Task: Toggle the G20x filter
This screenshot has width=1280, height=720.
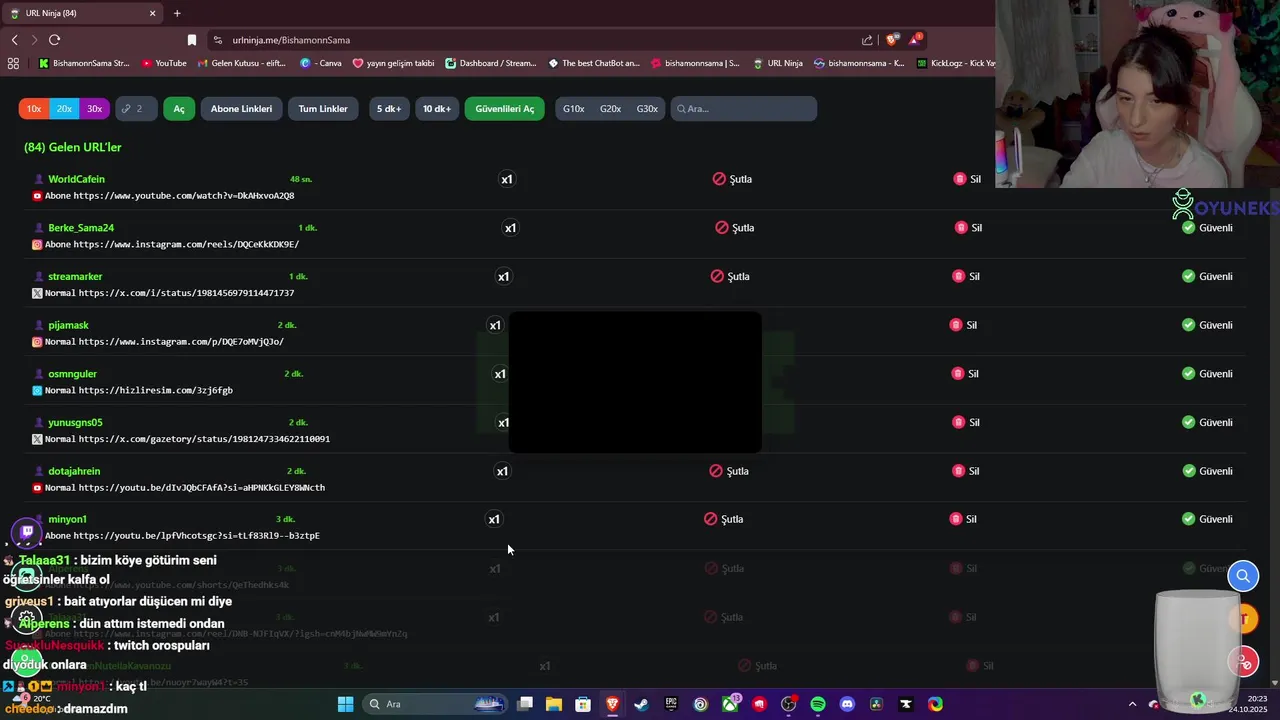Action: [x=610, y=109]
